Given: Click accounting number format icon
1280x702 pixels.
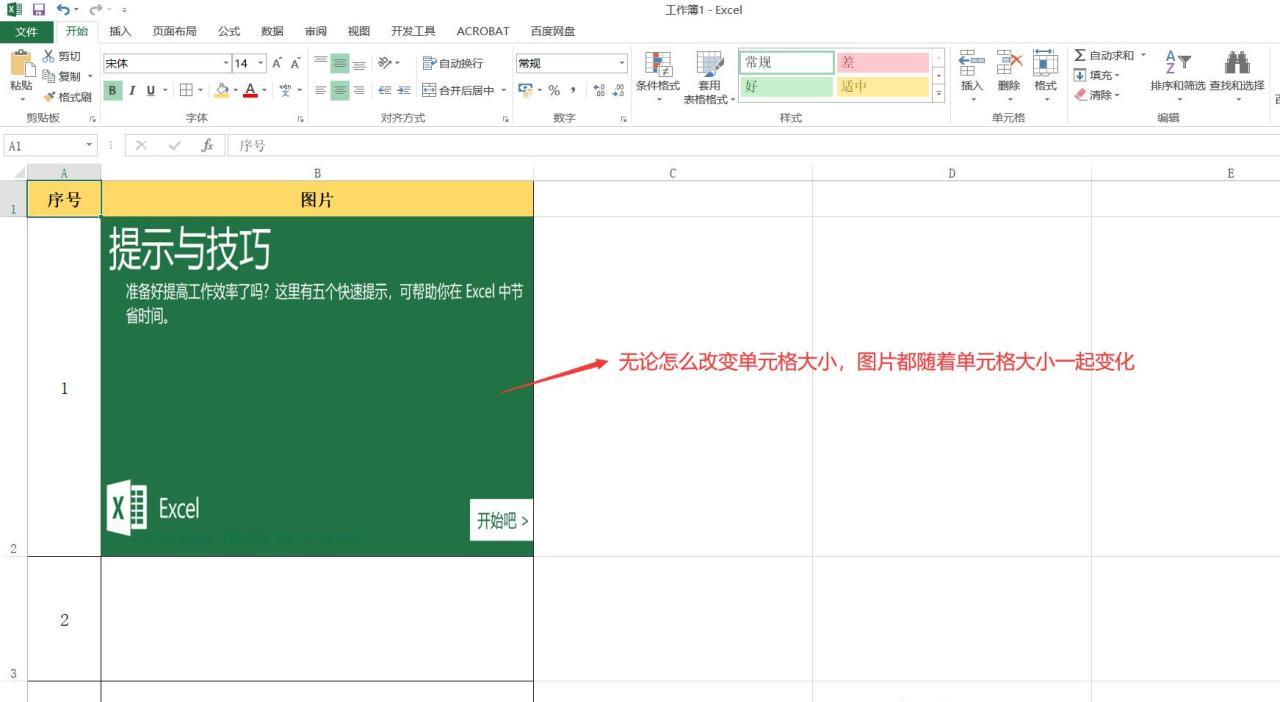Looking at the screenshot, I should (x=525, y=90).
